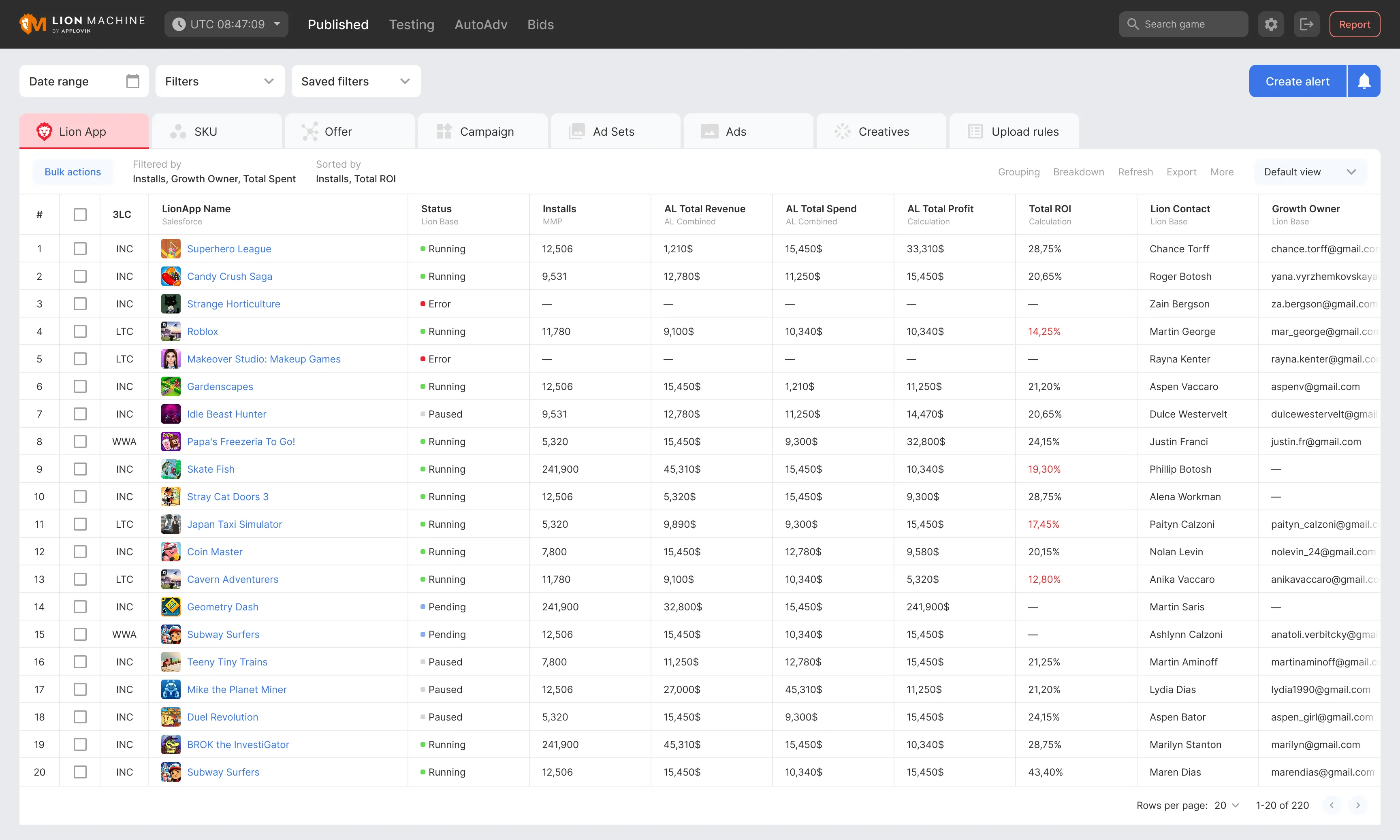Toggle the select-all header checkbox
Viewport: 1400px width, 840px height.
[80, 215]
